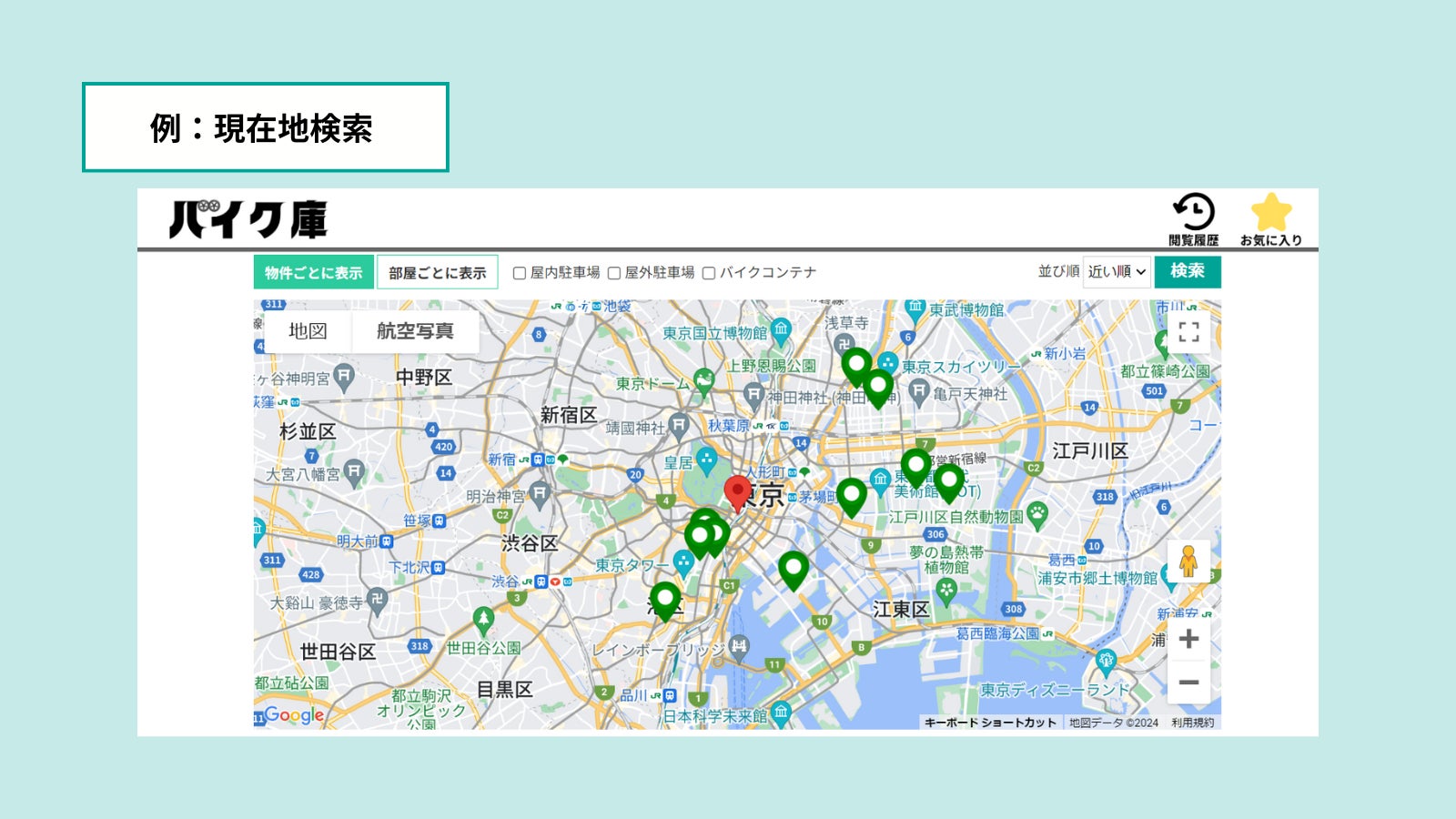Click the 亀戸天神社 shrine icon
The height and width of the screenshot is (819, 1456).
pyautogui.click(x=919, y=392)
